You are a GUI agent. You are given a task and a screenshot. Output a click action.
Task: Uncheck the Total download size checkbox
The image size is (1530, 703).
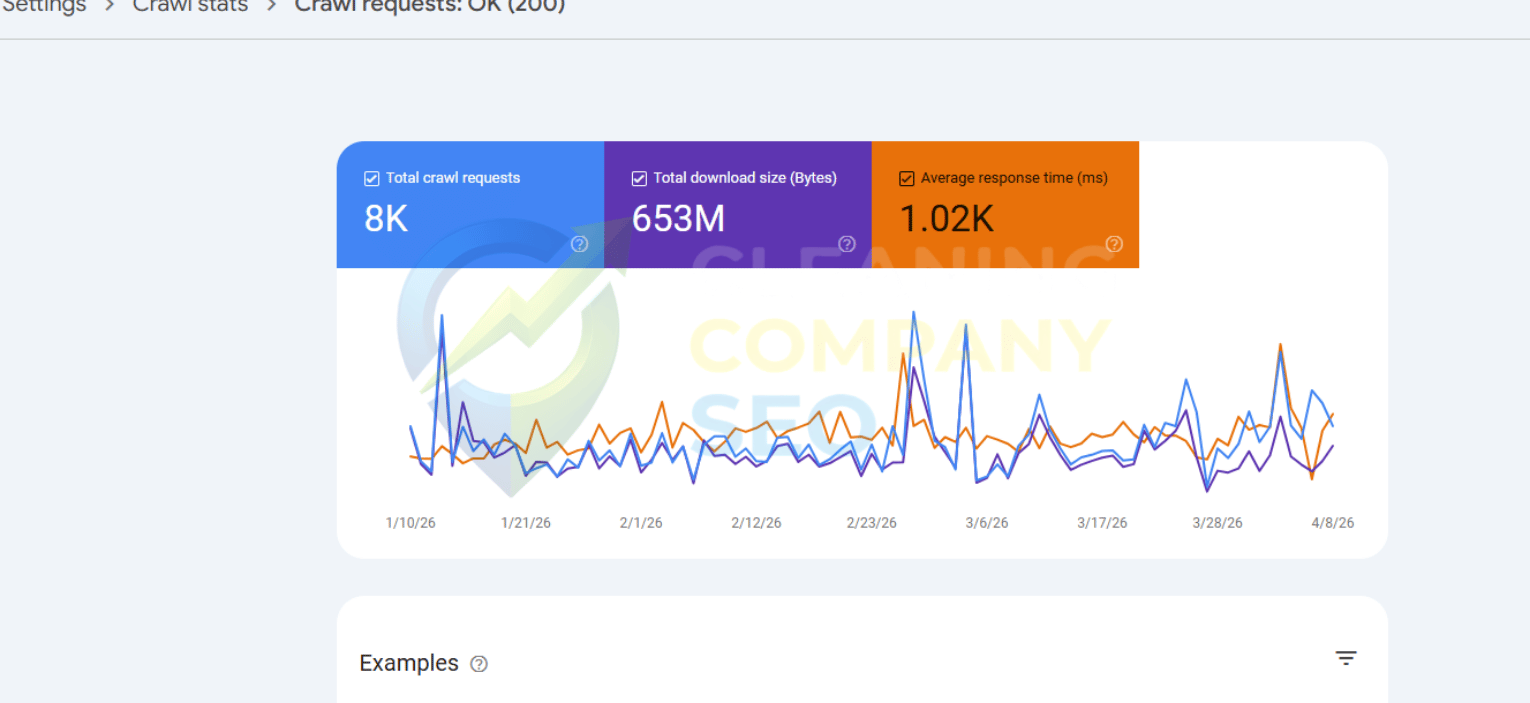pyautogui.click(x=638, y=178)
